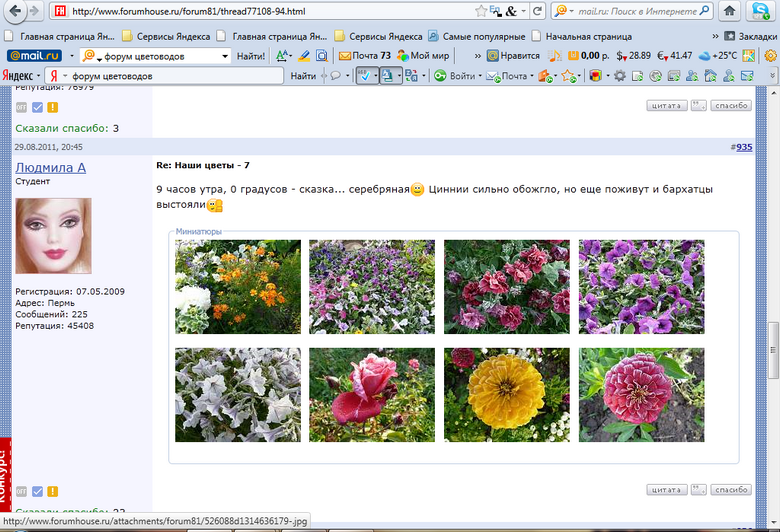The width and height of the screenshot is (780, 532).
Task: Click the multi-quote button beside upper цитата
Action: coord(699,105)
